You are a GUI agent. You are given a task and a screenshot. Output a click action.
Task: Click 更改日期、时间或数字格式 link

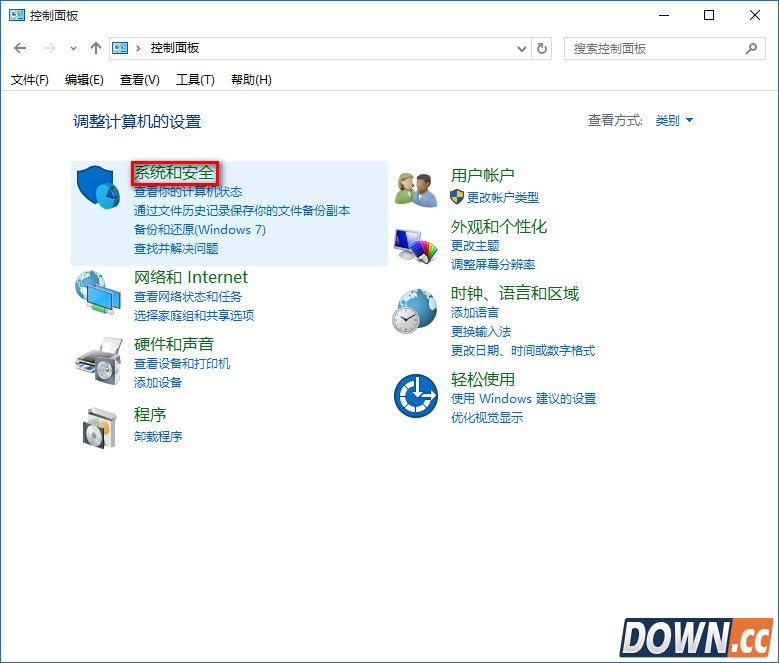(x=523, y=351)
